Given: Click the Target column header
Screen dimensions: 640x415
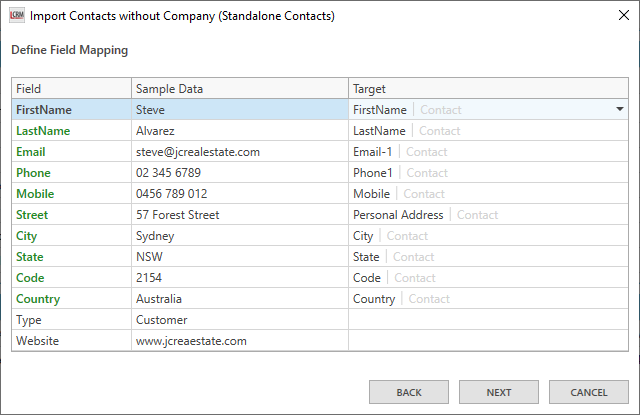Looking at the screenshot, I should (488, 89).
